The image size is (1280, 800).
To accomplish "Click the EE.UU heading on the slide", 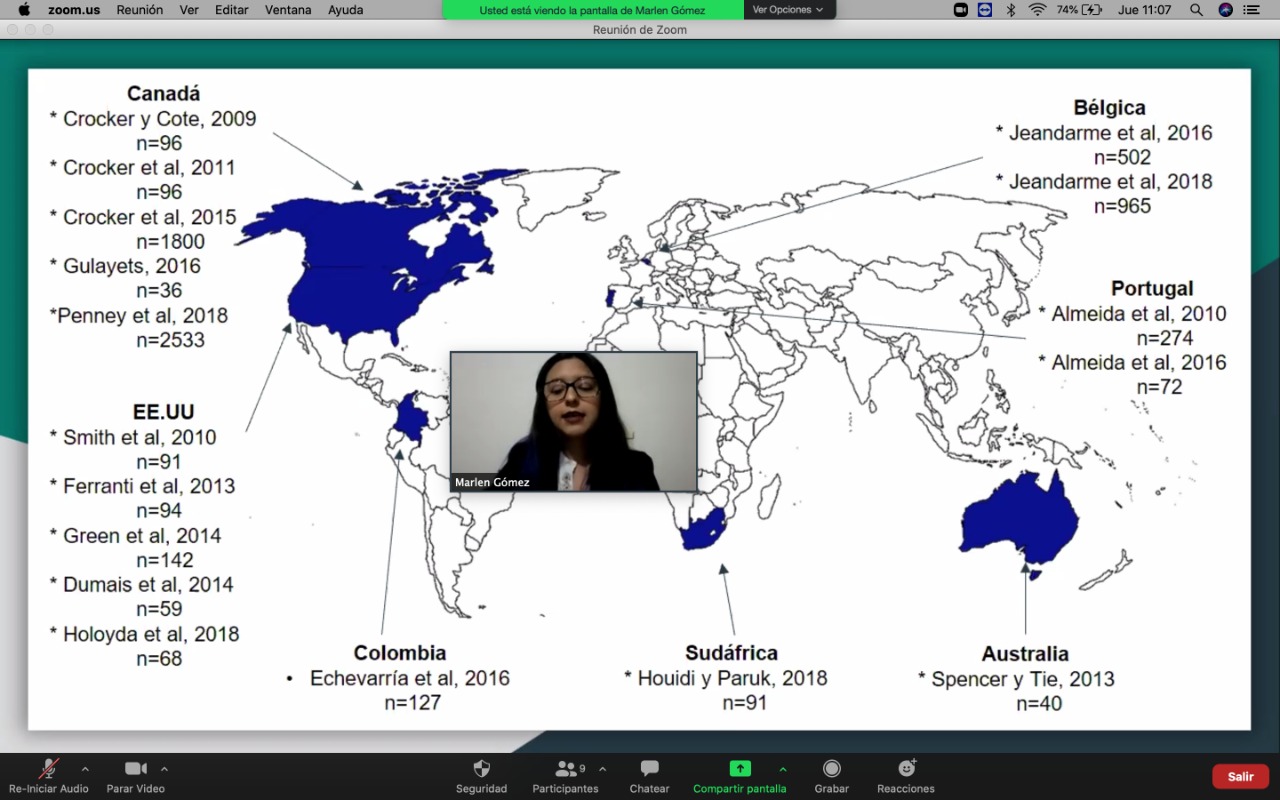I will point(163,412).
